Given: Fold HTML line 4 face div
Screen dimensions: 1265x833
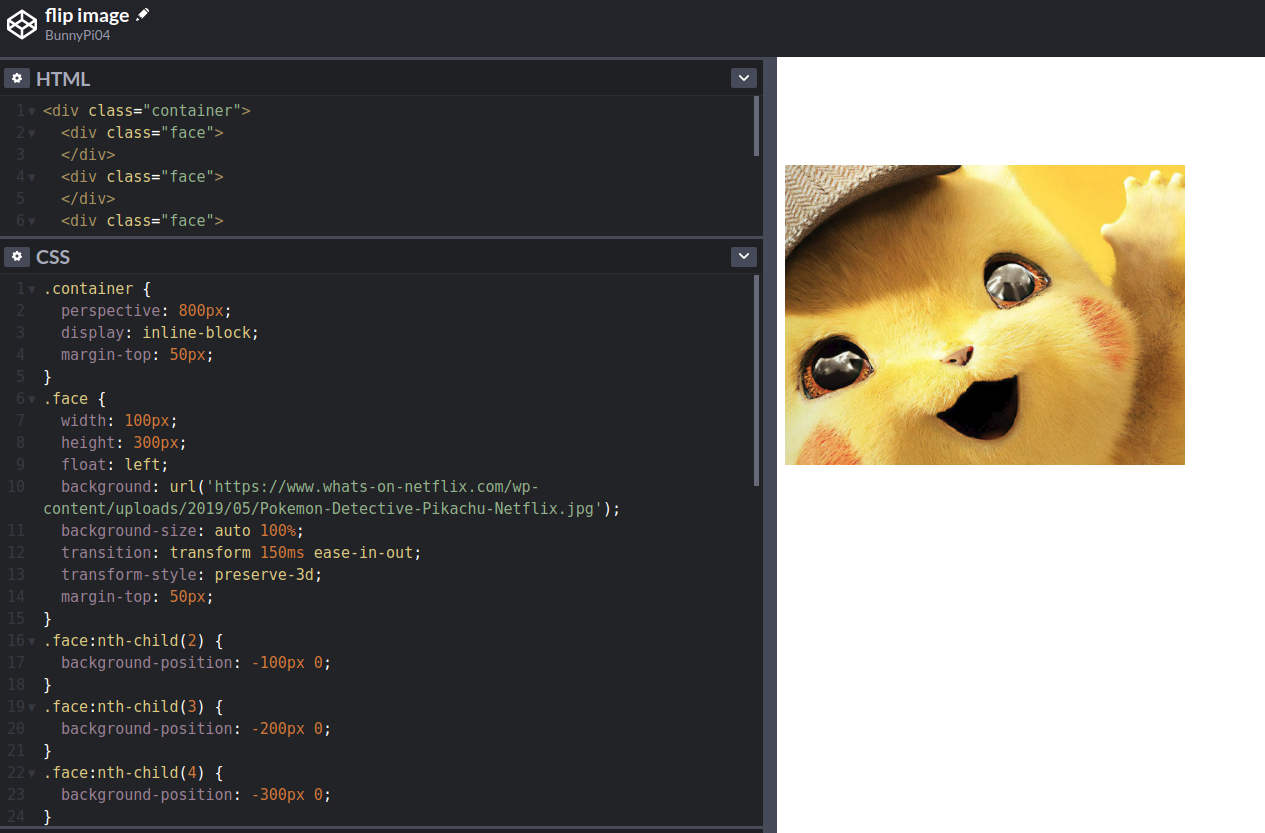Looking at the screenshot, I should pyautogui.click(x=32, y=177).
